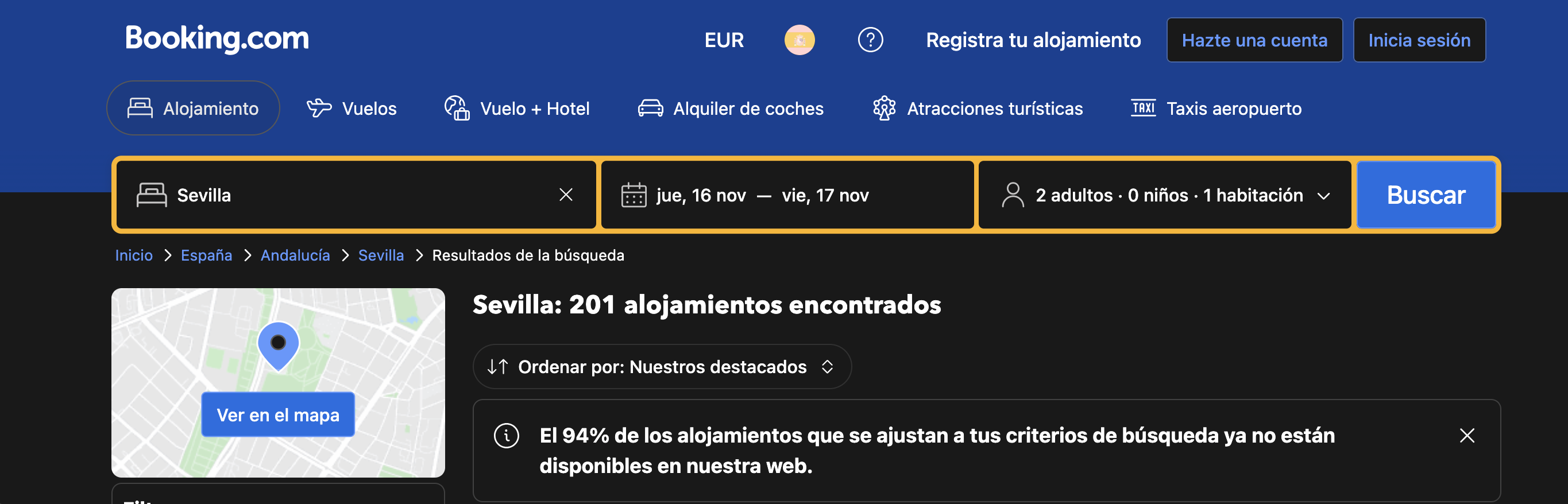
Task: Click the person icon in guests field
Action: pos(1012,195)
